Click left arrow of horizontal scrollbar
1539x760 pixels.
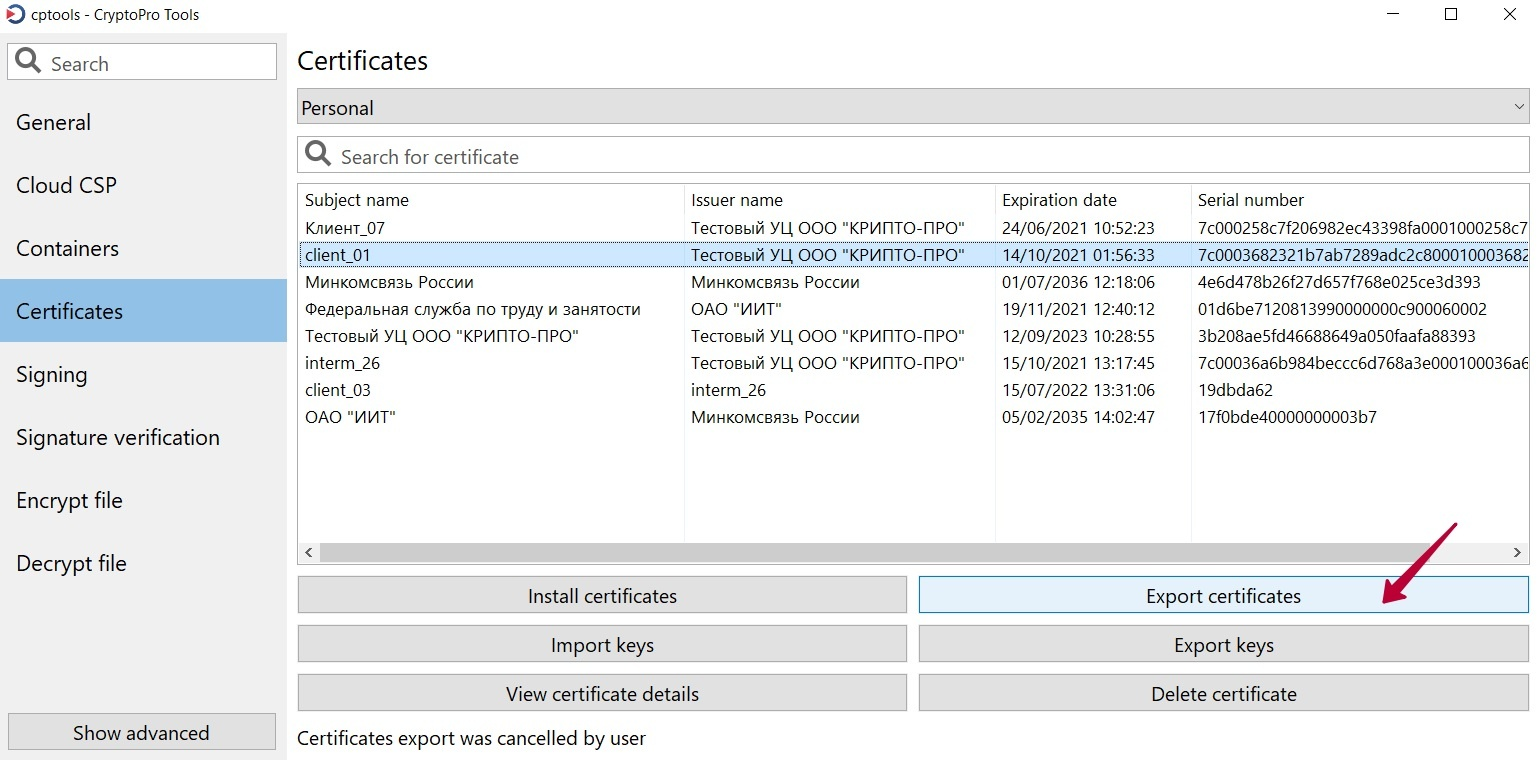[309, 552]
